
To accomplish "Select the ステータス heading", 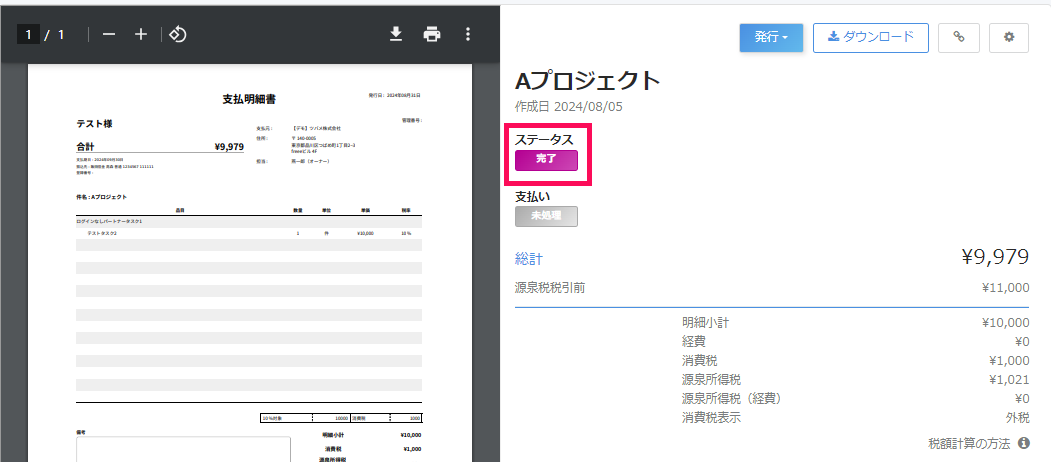I will click(x=544, y=139).
